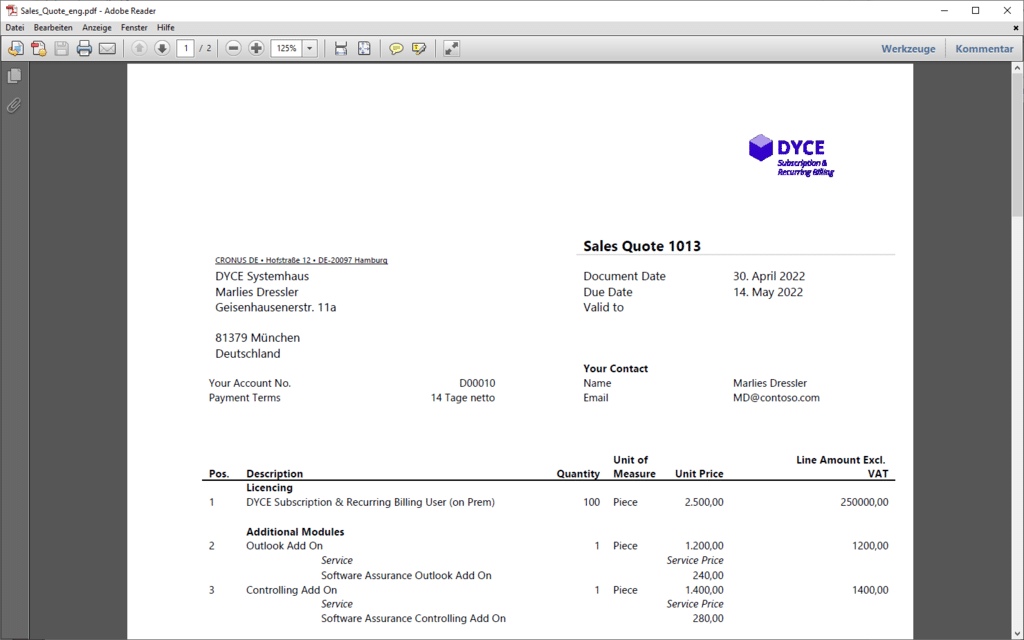Click the vertical scrollbar thumb
1024x640 pixels.
(1017, 145)
